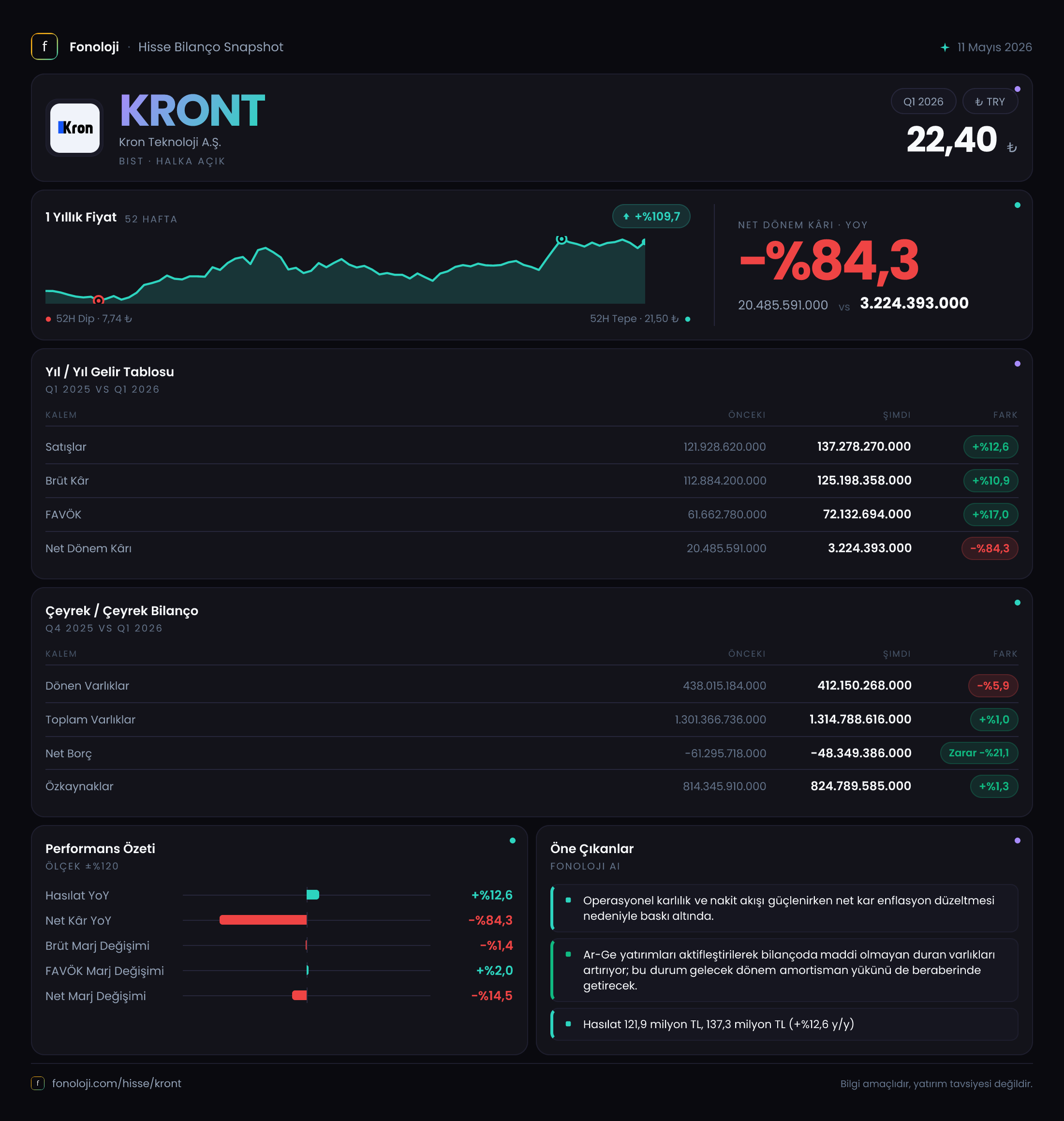This screenshot has width=1064, height=1121.
Task: Click the teal dot on Çeyrek Bilanço card
Action: (1018, 602)
